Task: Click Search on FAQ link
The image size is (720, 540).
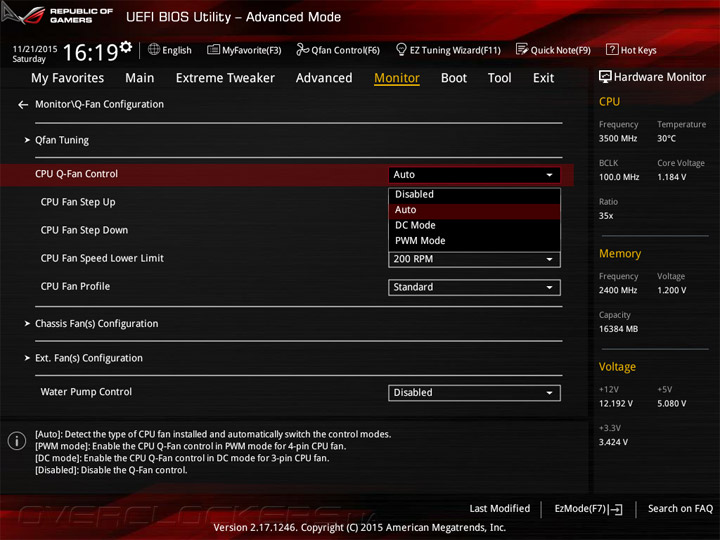Action: (680, 509)
